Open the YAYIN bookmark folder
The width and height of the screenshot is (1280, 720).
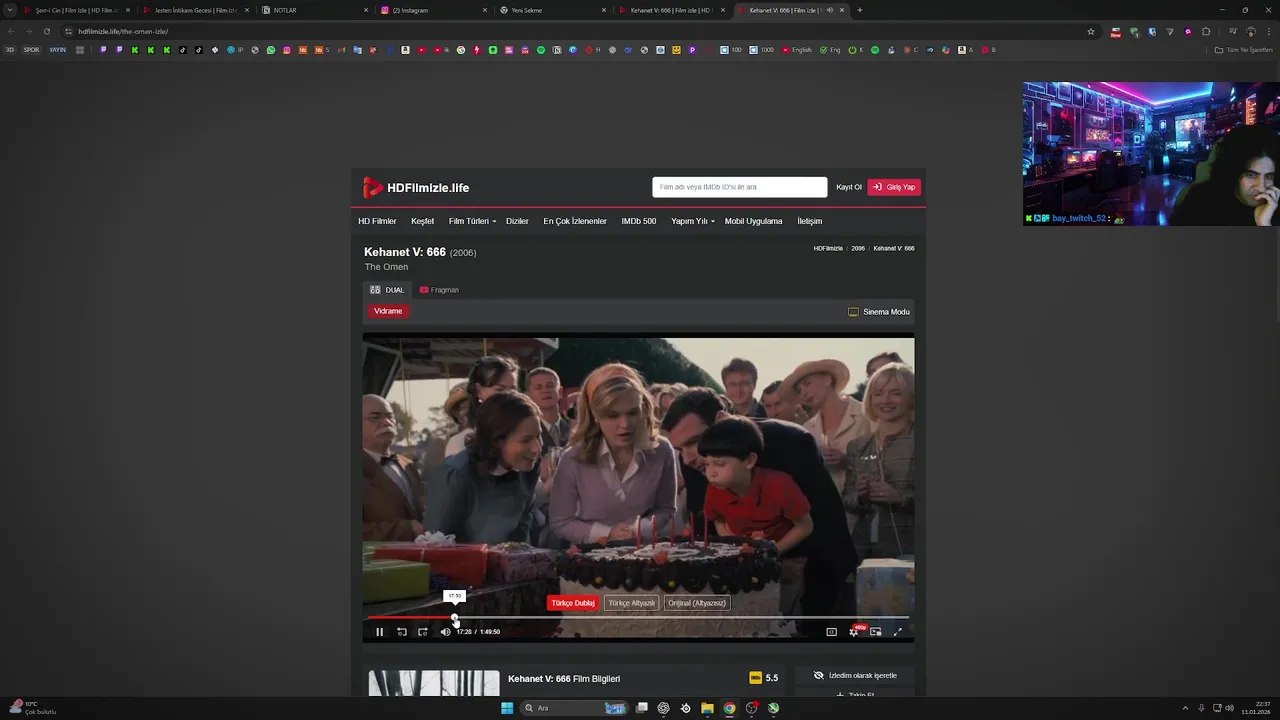click(x=57, y=50)
